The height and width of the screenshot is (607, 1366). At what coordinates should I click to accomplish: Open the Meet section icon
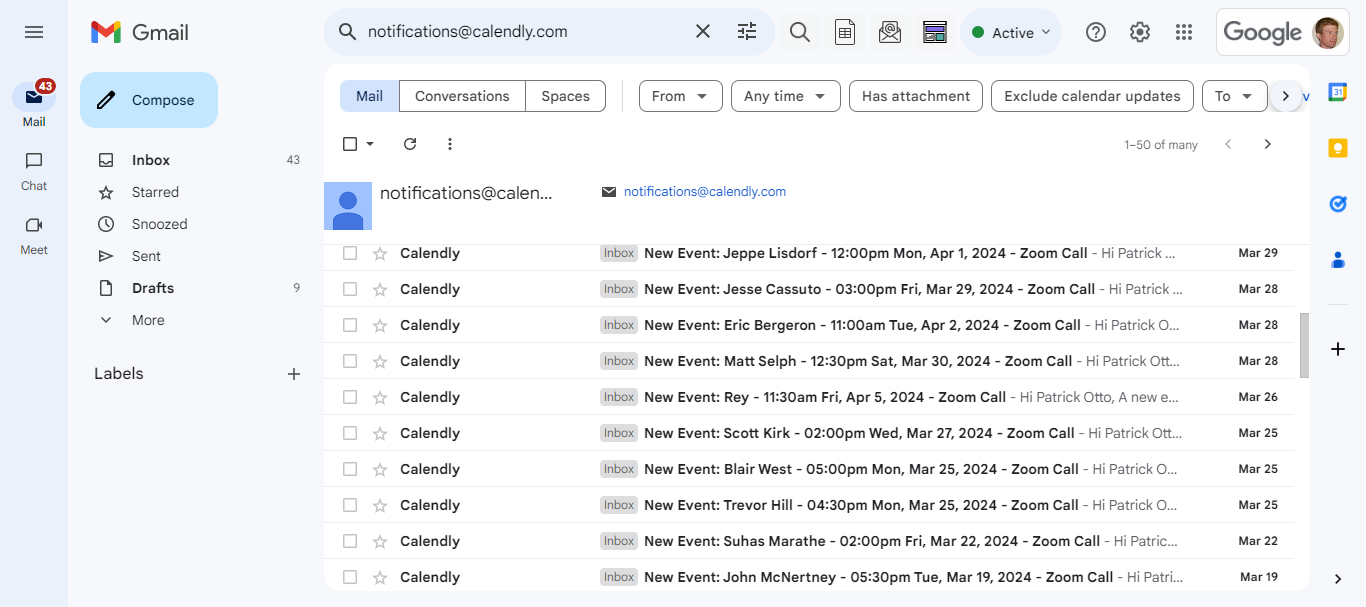tap(34, 234)
